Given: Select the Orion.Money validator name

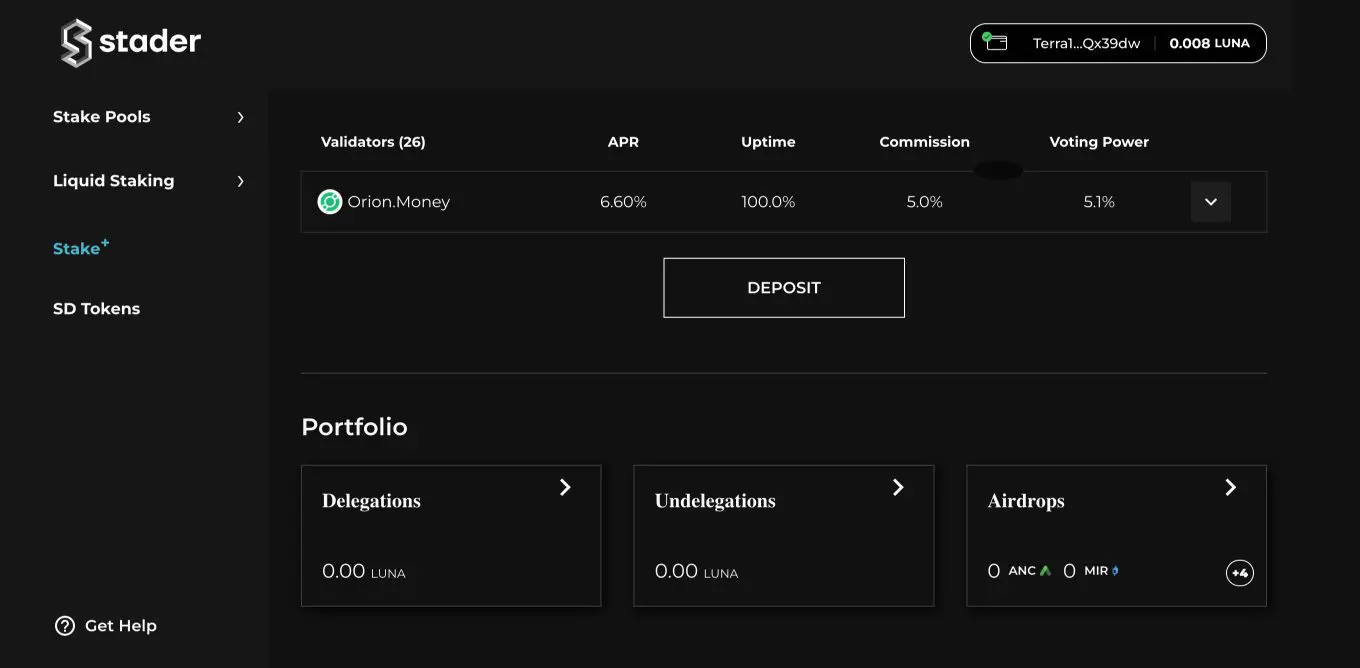Looking at the screenshot, I should 398,202.
